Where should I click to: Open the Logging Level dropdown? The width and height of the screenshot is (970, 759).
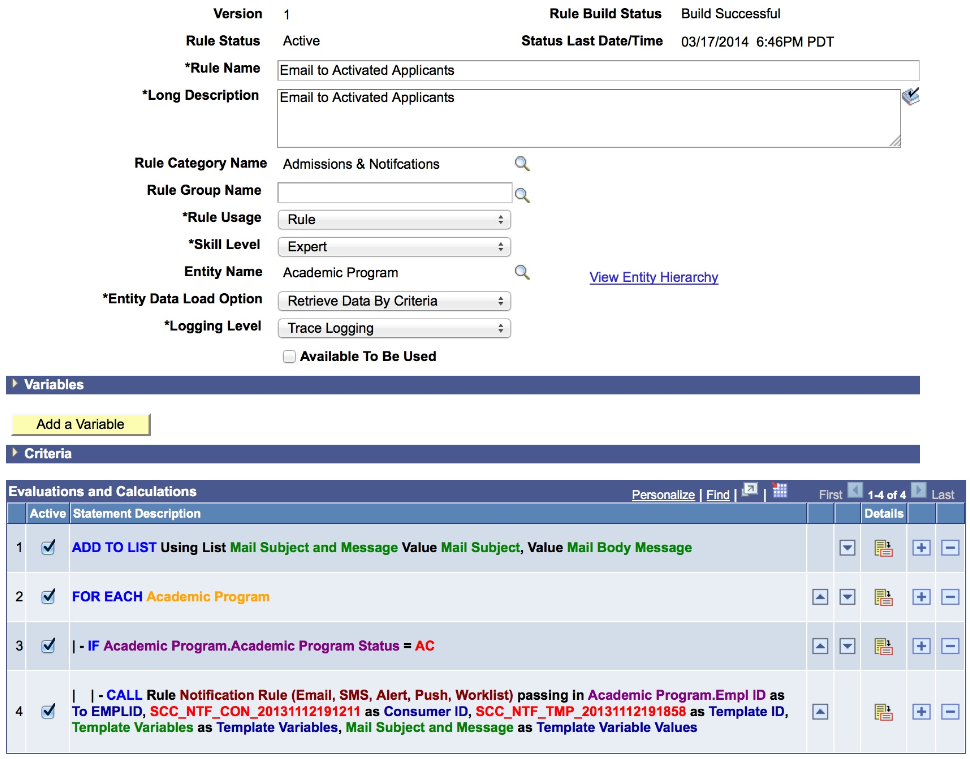[394, 328]
